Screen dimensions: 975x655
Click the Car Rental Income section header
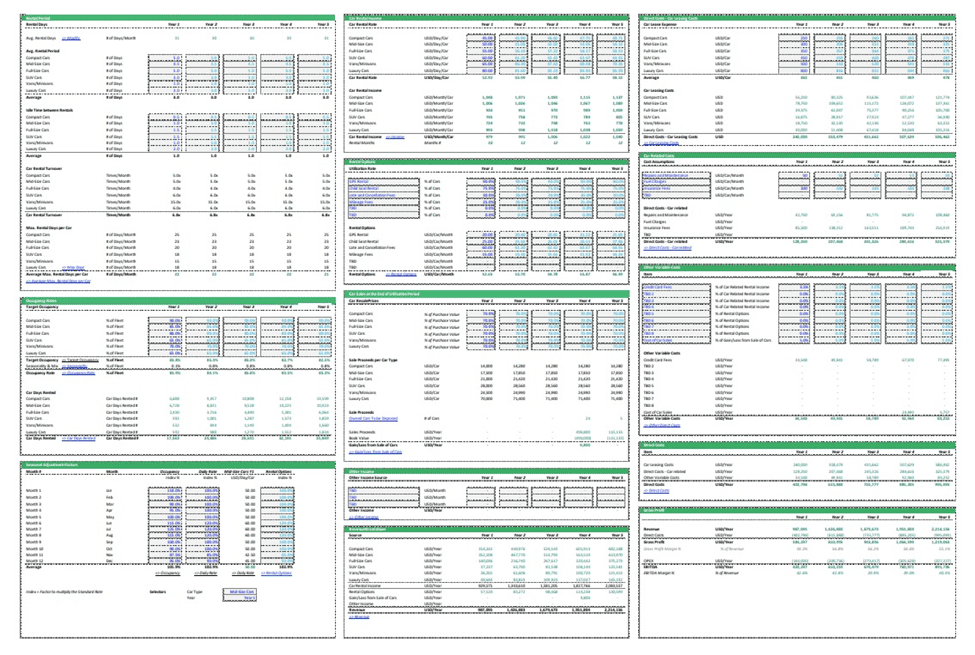point(486,18)
